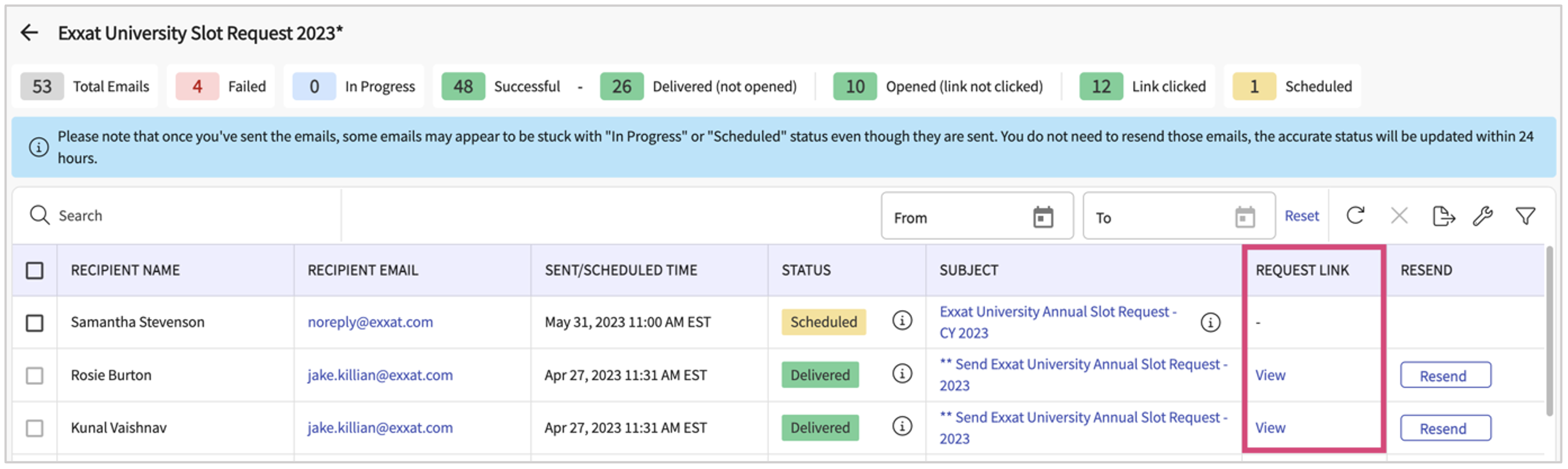
Task: Click the name 'Kunal Vaishnav'
Action: 119,428
